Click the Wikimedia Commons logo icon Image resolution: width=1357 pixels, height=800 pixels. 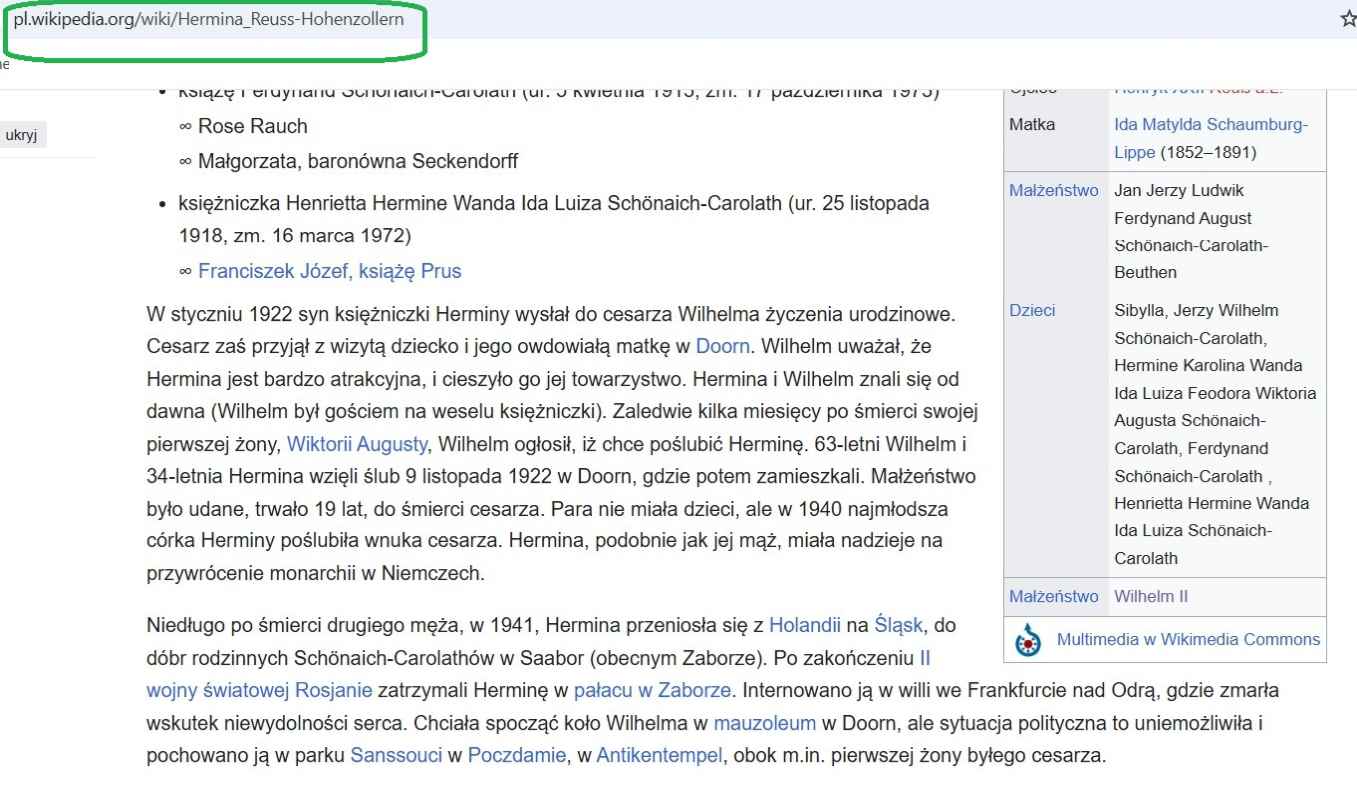pyautogui.click(x=1029, y=640)
